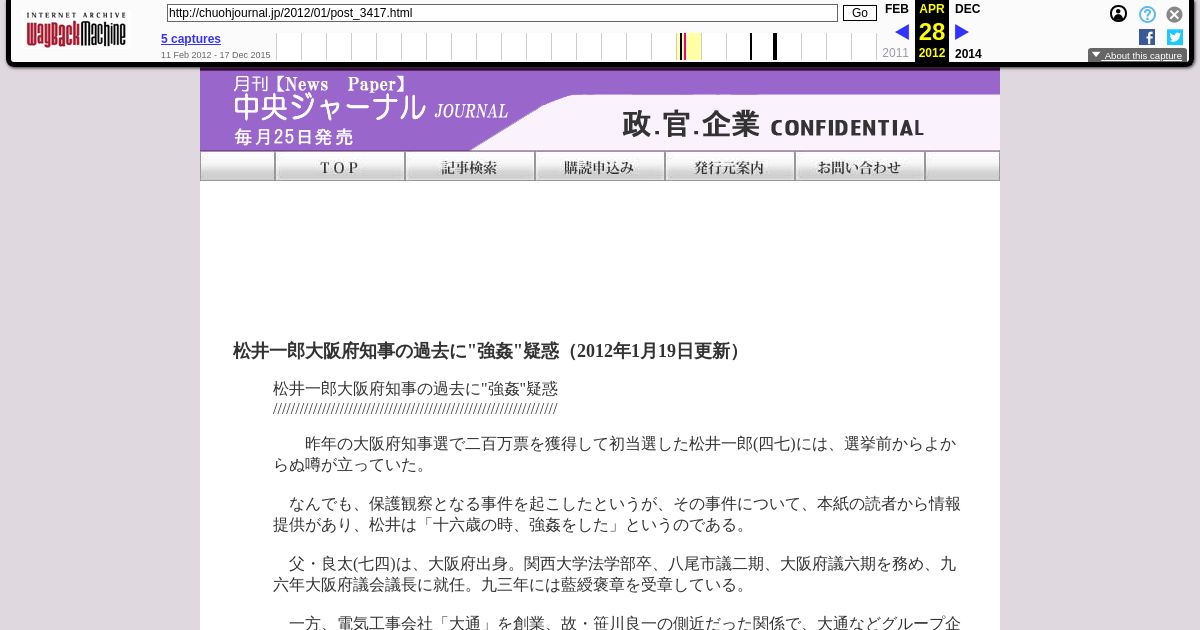Select 2011 in the timeline

coord(896,53)
